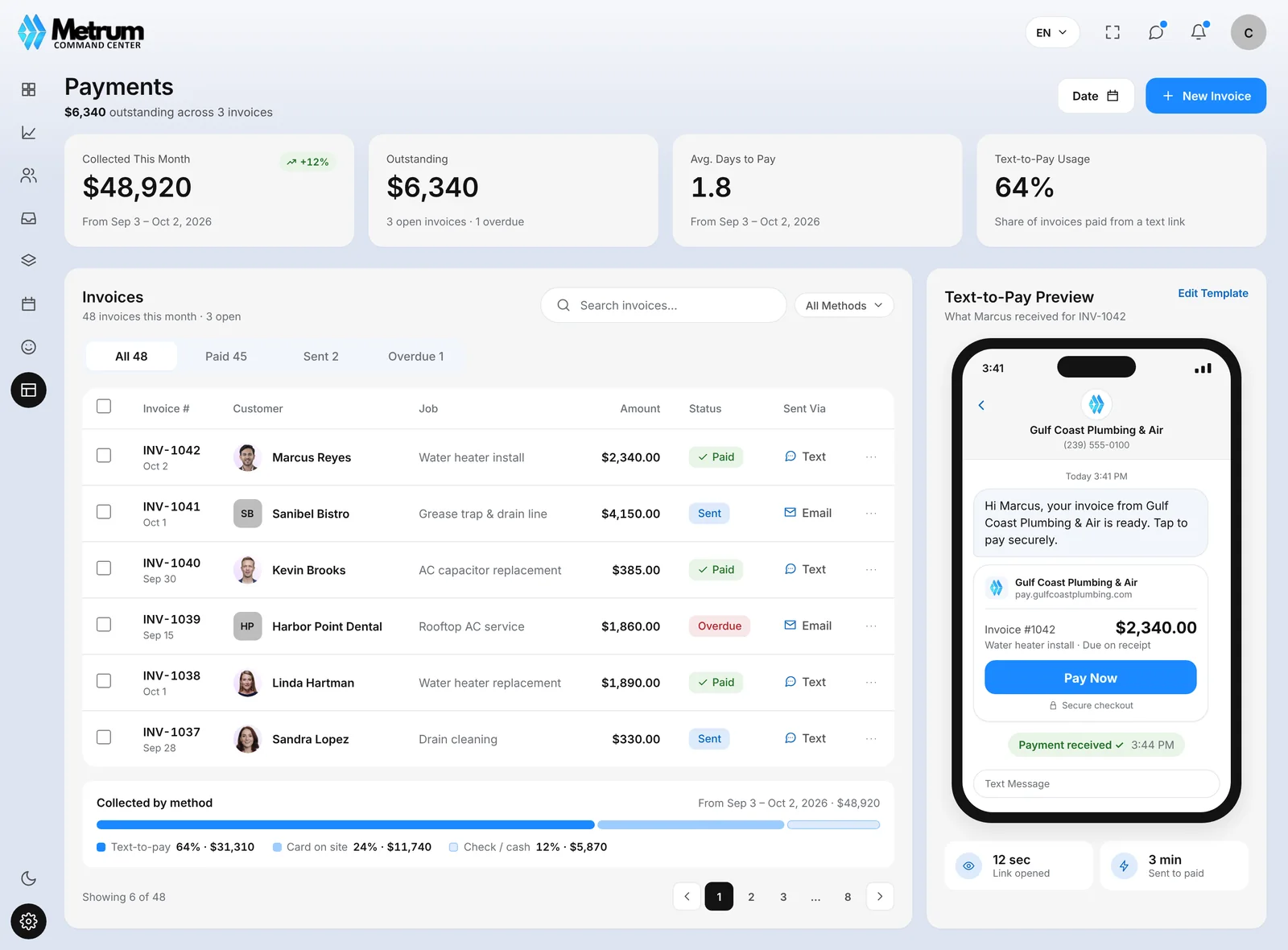The height and width of the screenshot is (950, 1288).
Task: Open the user avatar labeled C
Action: tap(1249, 32)
